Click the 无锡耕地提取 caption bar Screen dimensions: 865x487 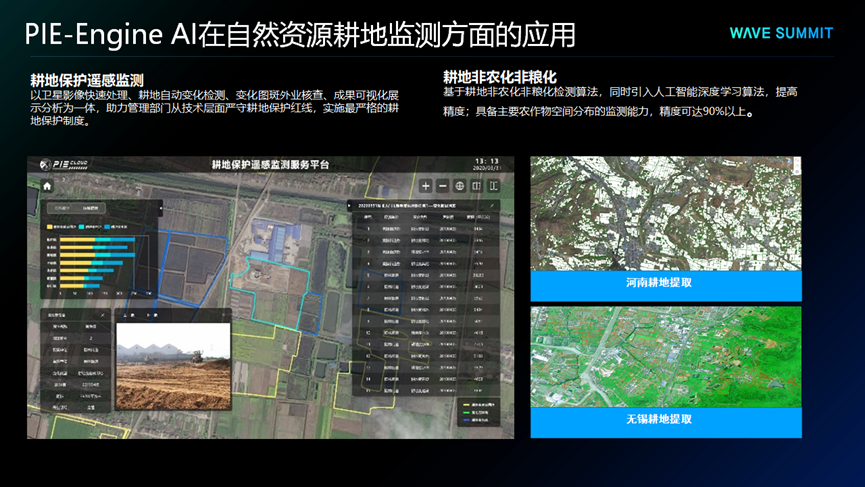[666, 422]
